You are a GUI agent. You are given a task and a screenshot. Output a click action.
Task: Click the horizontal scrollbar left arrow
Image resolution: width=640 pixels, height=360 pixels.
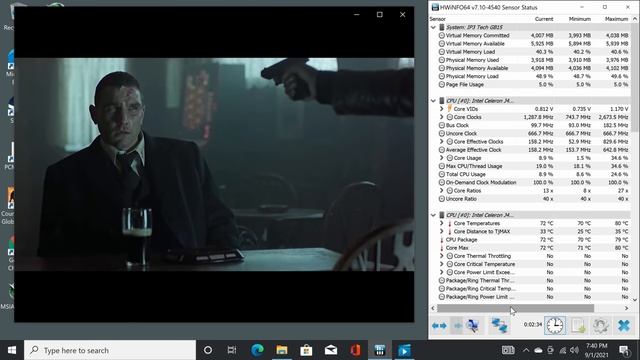433,308
